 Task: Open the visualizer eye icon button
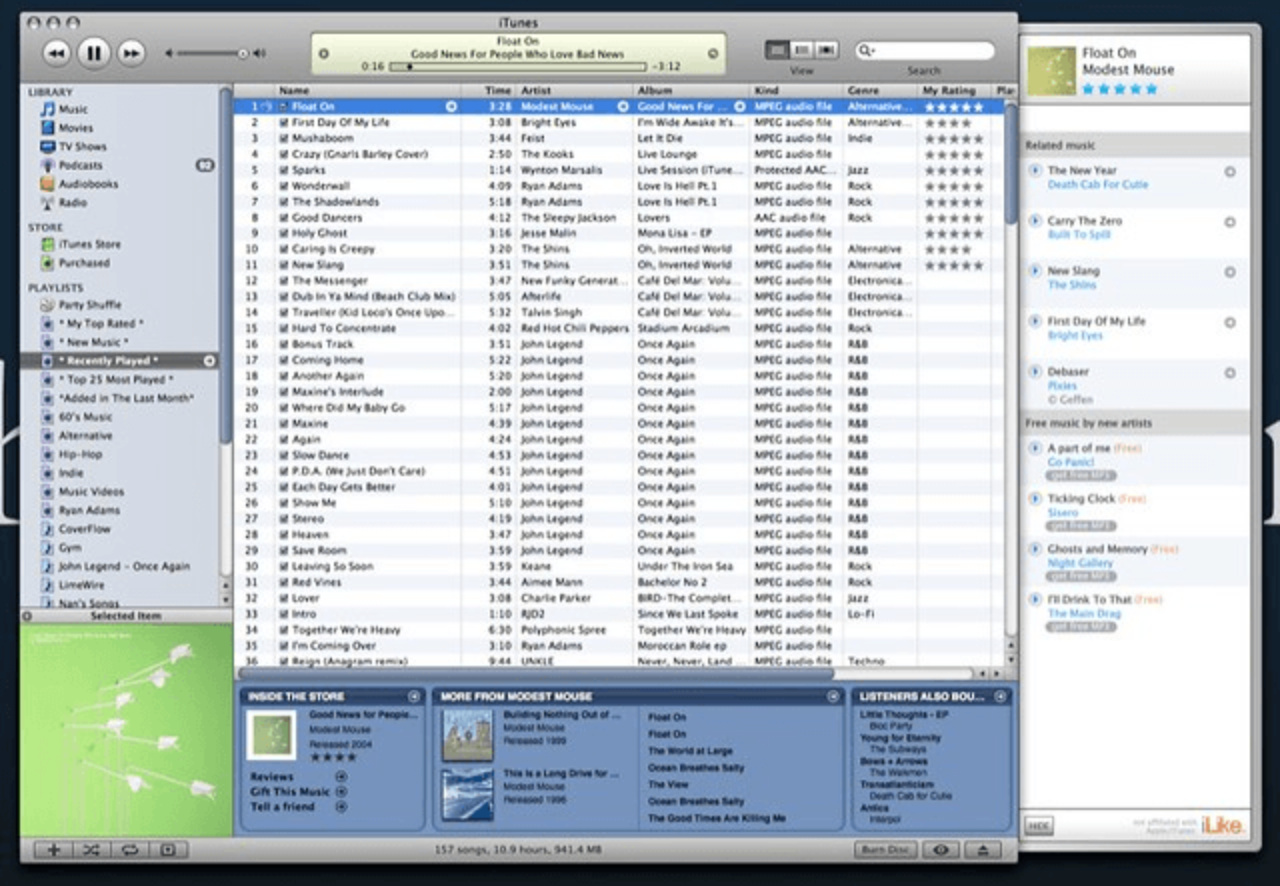coord(941,850)
